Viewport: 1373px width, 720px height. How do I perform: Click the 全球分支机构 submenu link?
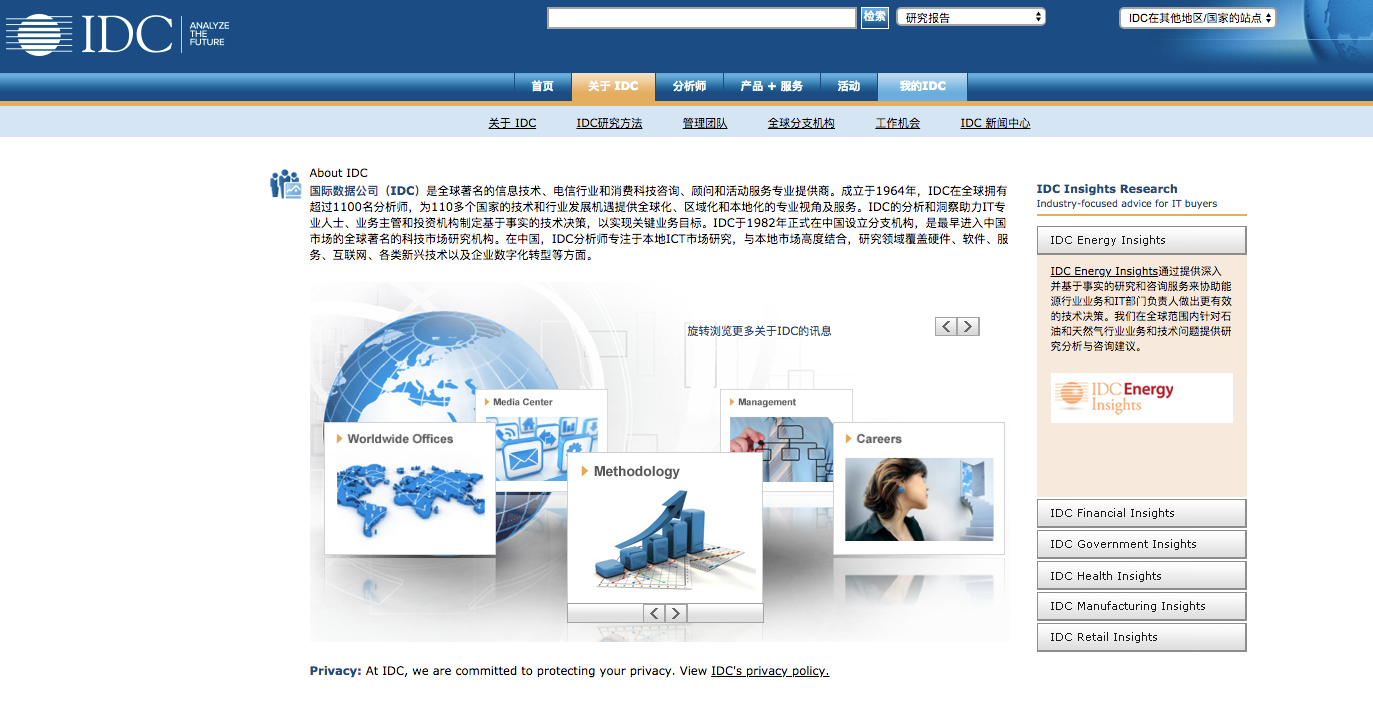801,123
